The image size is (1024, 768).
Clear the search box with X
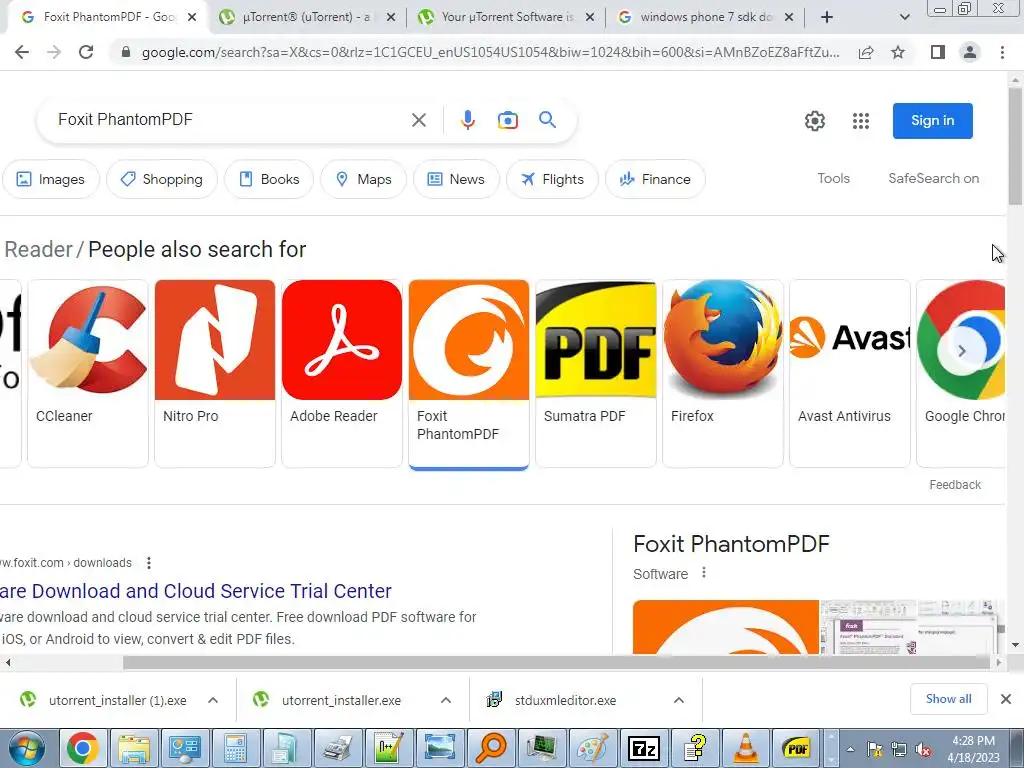pos(419,120)
